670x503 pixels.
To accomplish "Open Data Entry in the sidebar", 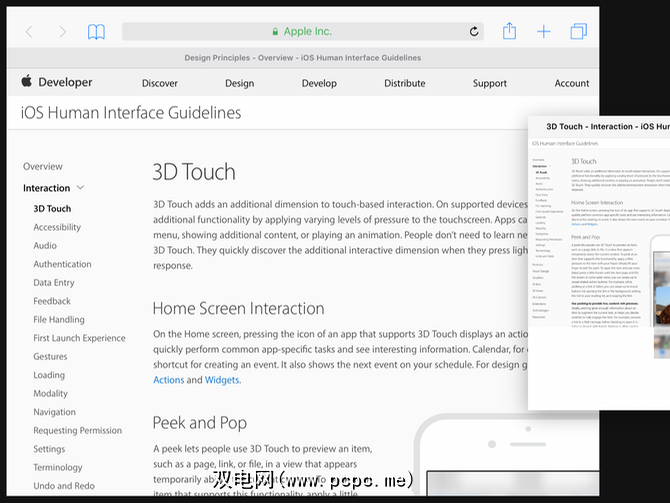I will tap(54, 282).
